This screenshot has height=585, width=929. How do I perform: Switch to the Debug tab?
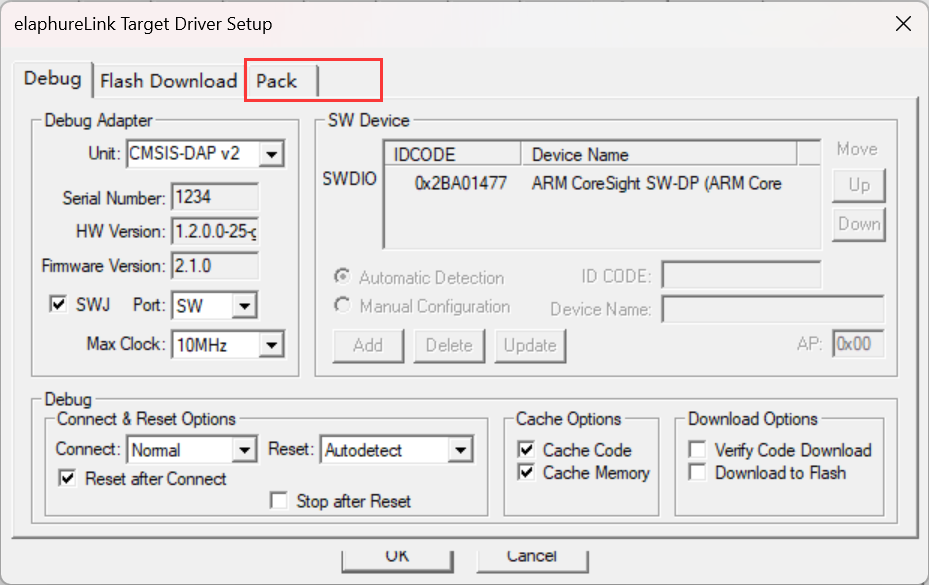point(52,79)
